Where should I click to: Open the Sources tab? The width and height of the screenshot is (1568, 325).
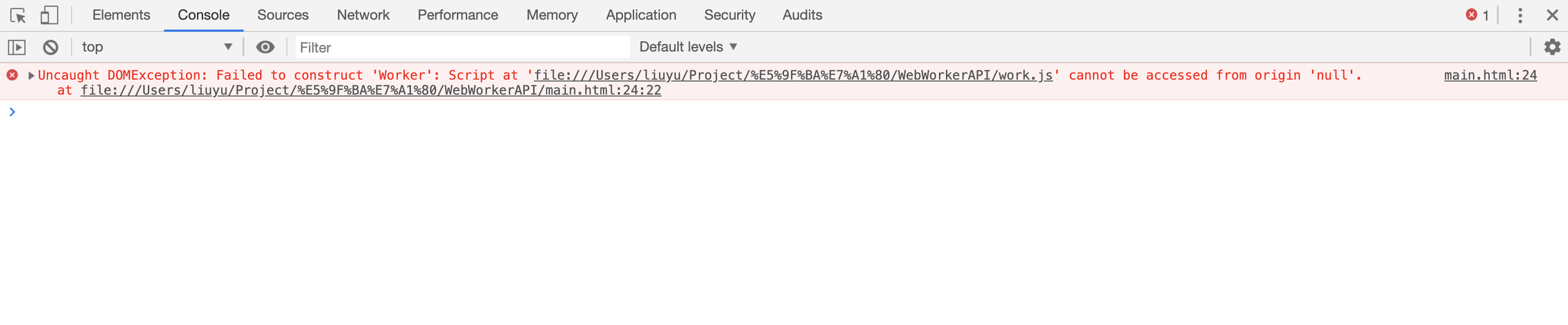tap(283, 15)
